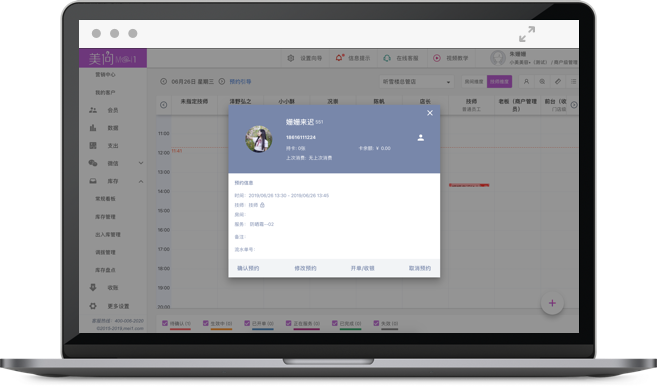Switch to 房间维度 view tab
This screenshot has height=386, width=657.
[x=474, y=82]
